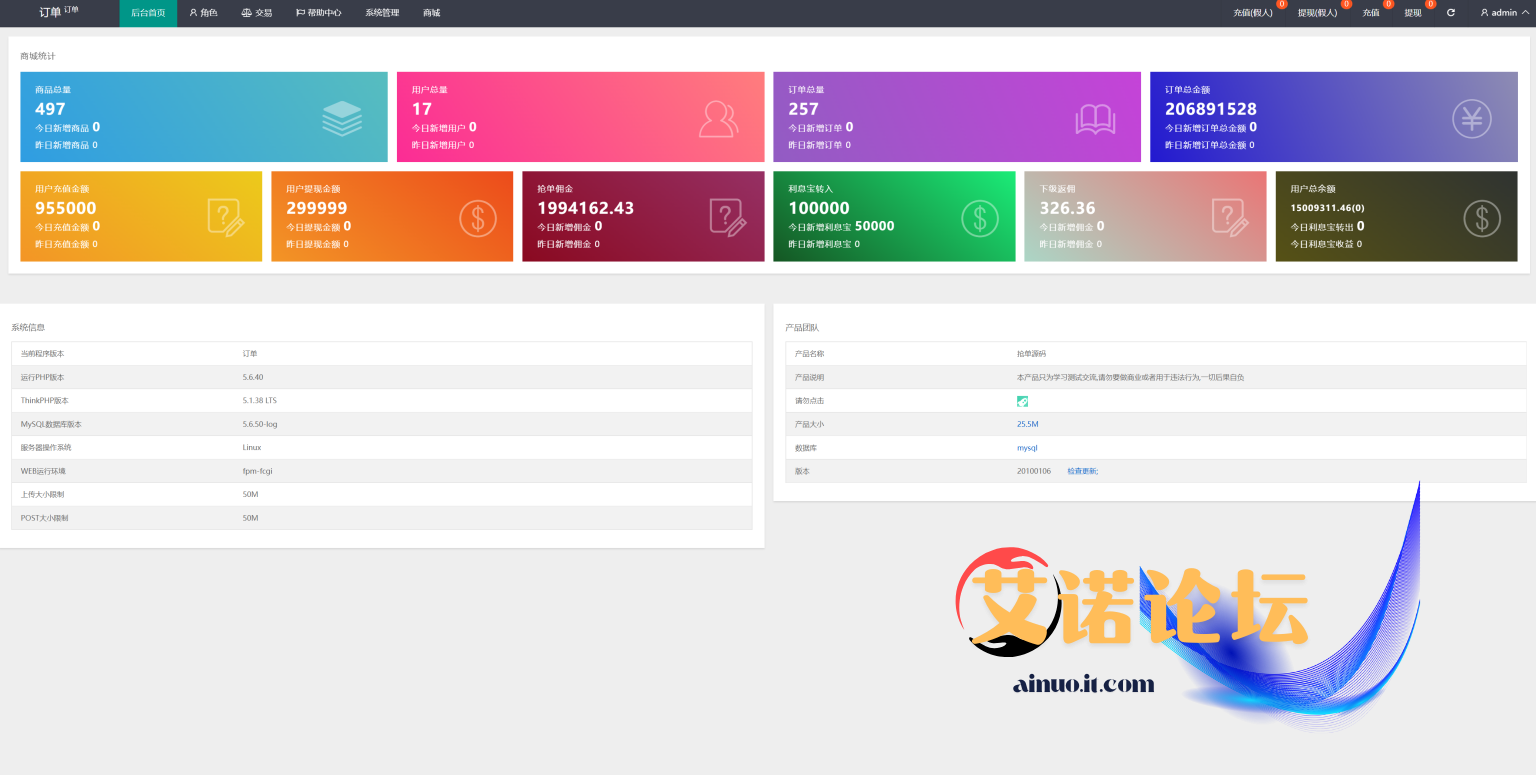This screenshot has height=775, width=1536.
Task: Click the 产品说明 description text
Action: [1130, 377]
